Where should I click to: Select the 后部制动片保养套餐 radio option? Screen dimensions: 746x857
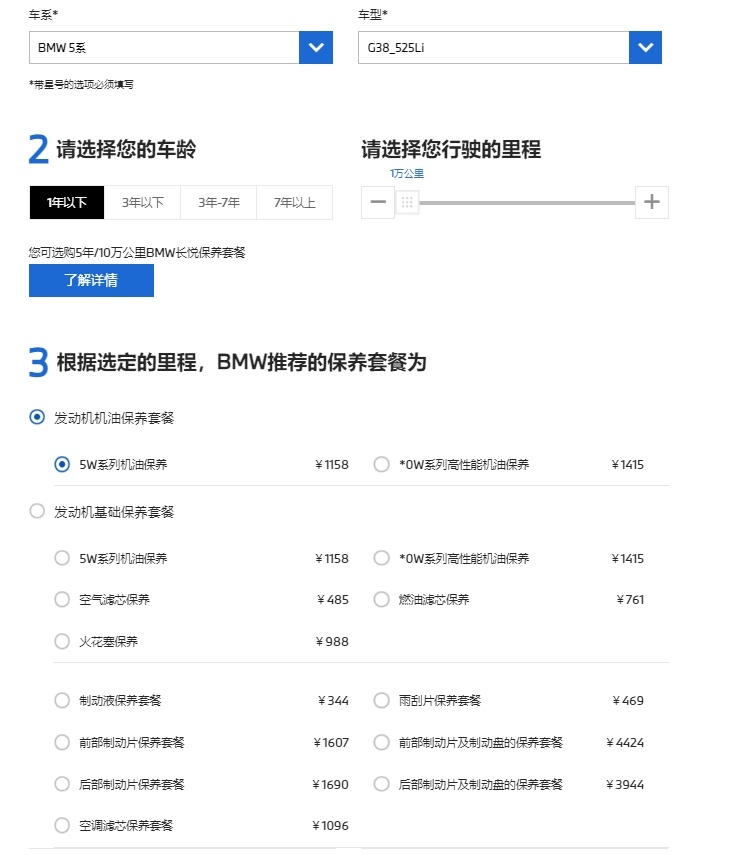[x=62, y=784]
